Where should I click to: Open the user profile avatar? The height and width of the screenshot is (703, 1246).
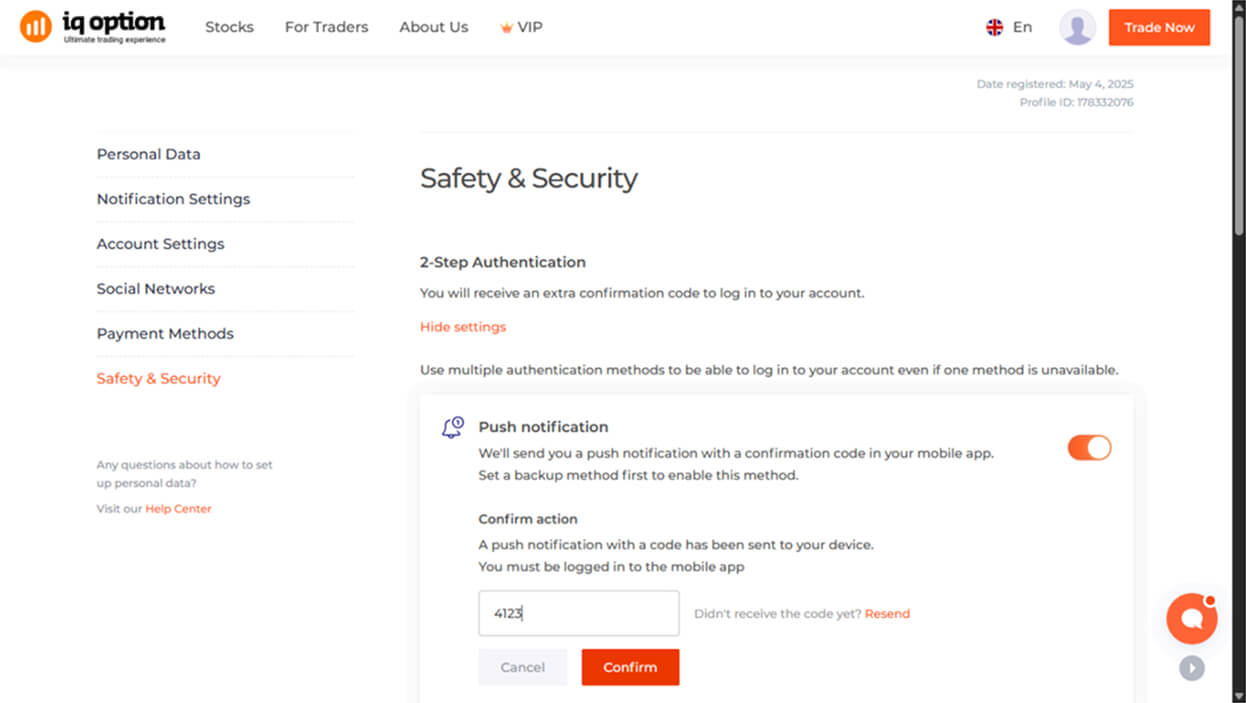1077,28
